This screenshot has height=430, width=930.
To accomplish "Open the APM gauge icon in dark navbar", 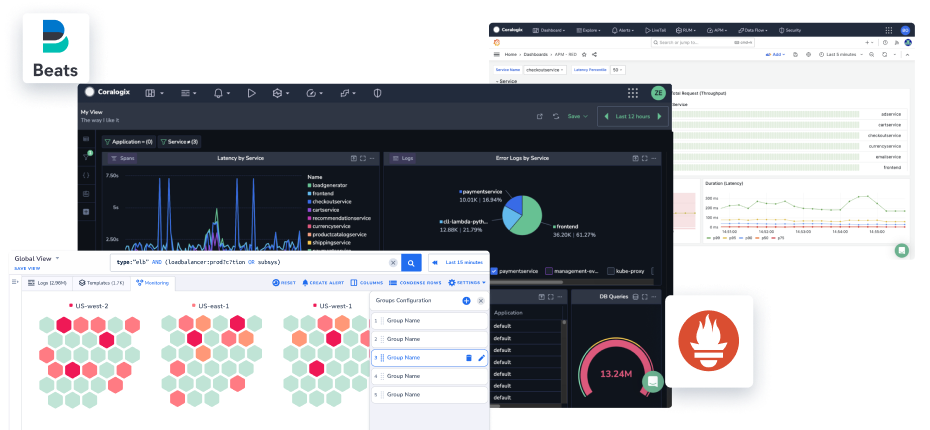I will tap(311, 93).
